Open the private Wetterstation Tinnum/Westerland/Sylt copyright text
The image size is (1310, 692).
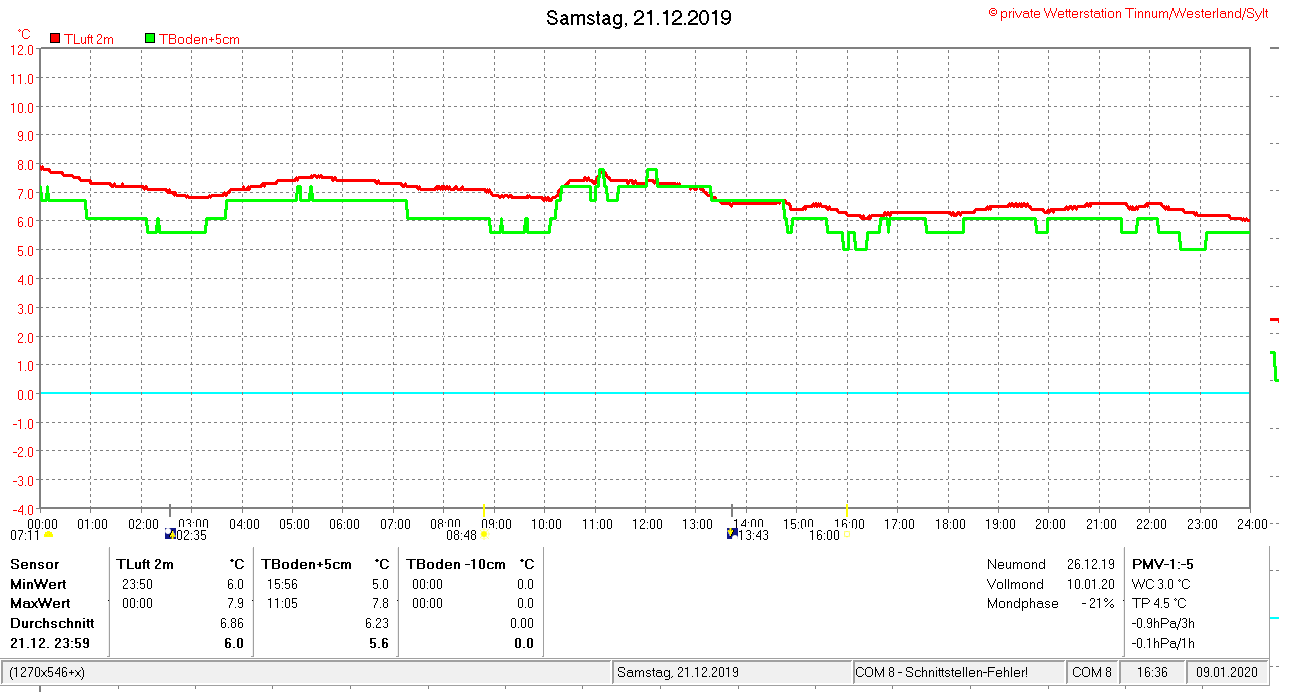pyautogui.click(x=1128, y=13)
